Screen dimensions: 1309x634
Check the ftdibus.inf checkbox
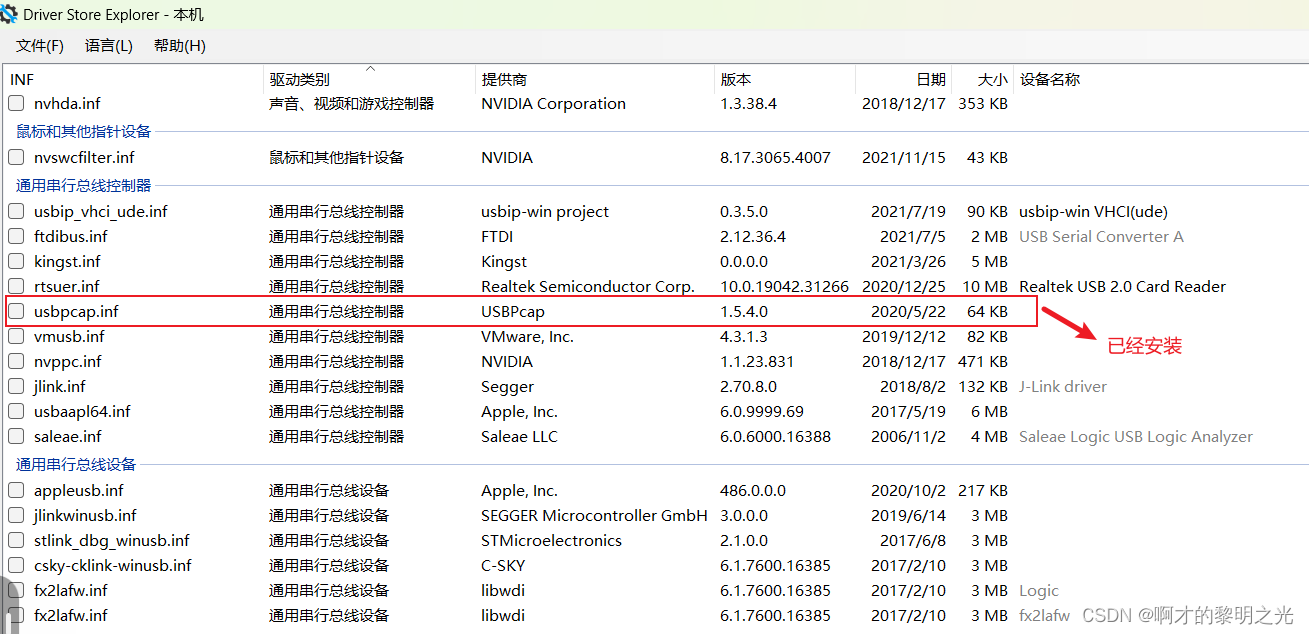pos(16,236)
